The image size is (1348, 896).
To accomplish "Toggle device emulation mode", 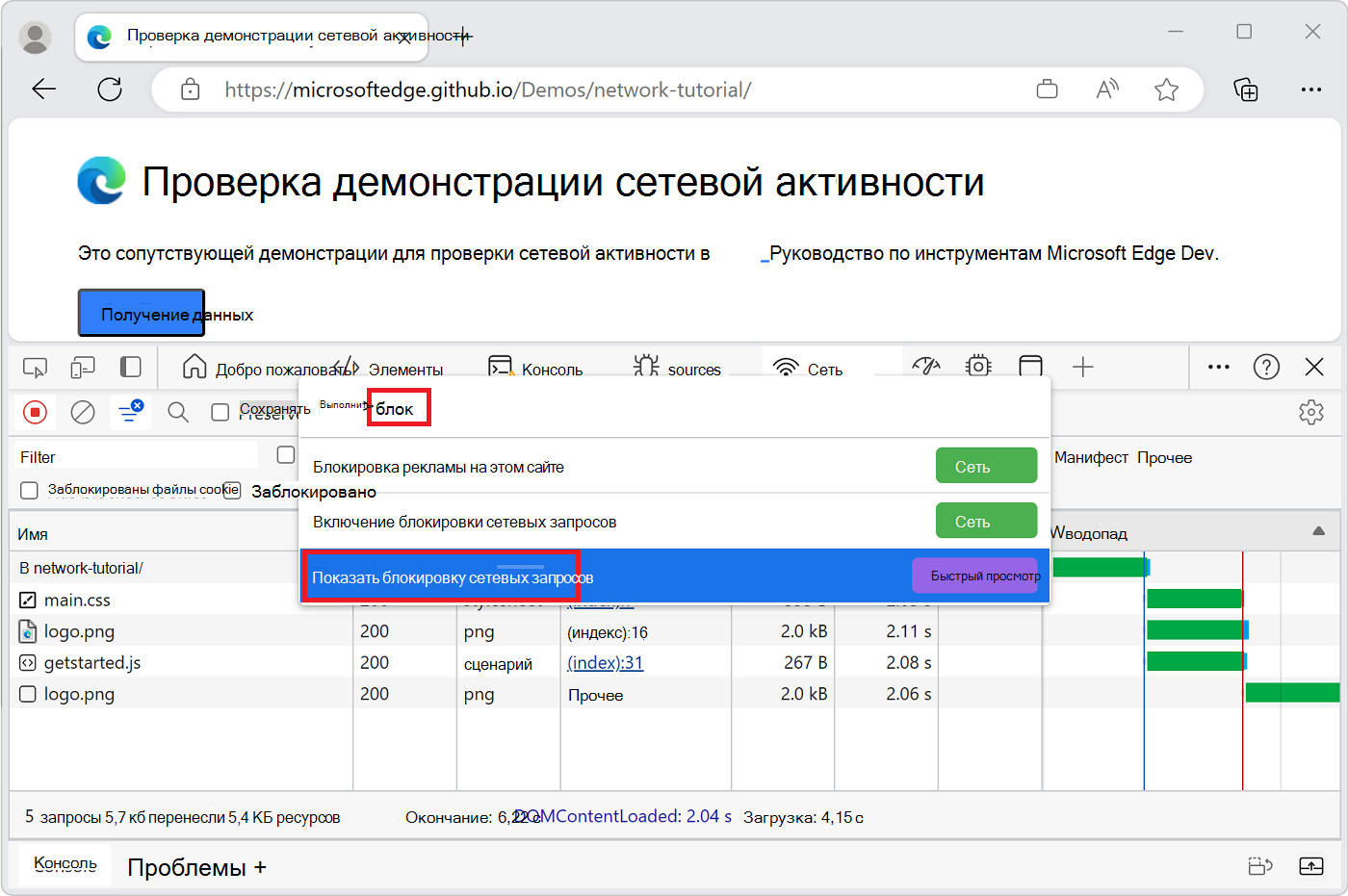I will pyautogui.click(x=83, y=367).
